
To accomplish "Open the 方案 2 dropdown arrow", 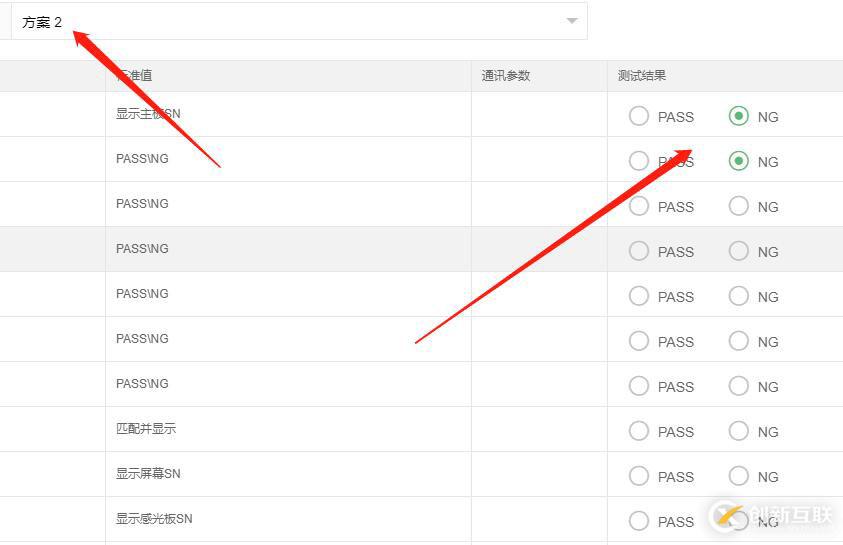I will [572, 21].
